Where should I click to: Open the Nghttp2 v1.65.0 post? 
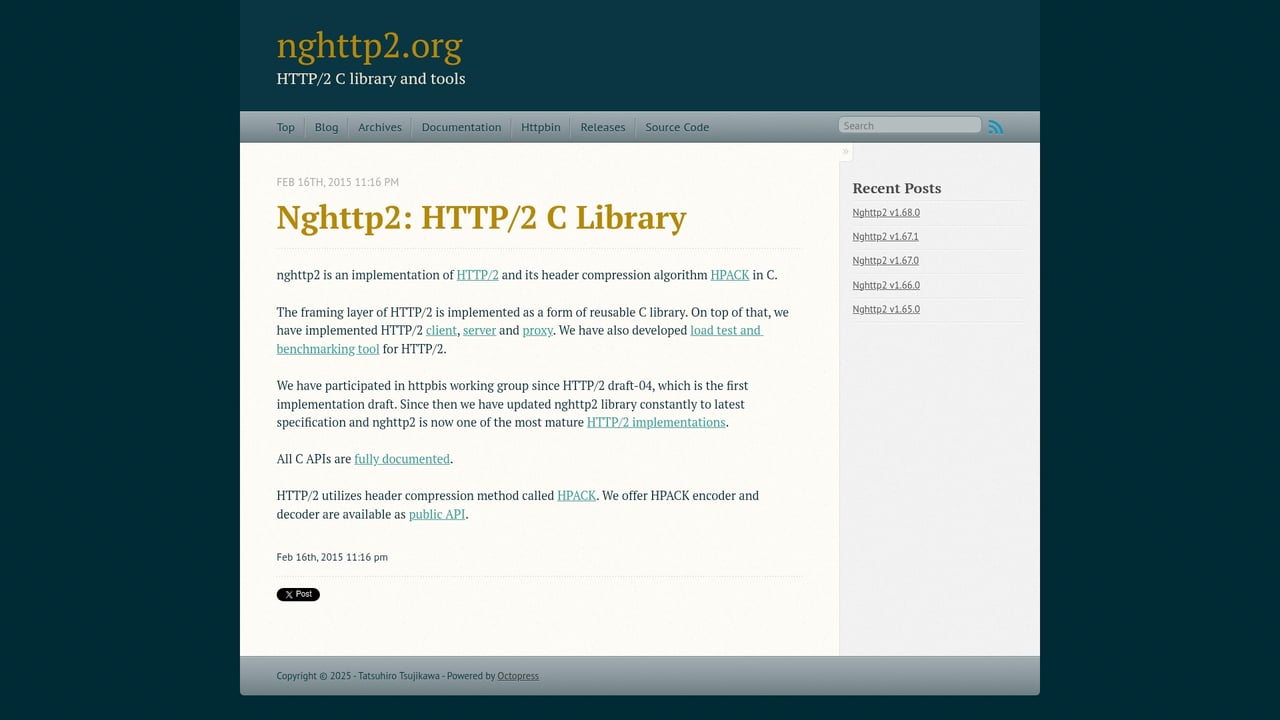[885, 309]
